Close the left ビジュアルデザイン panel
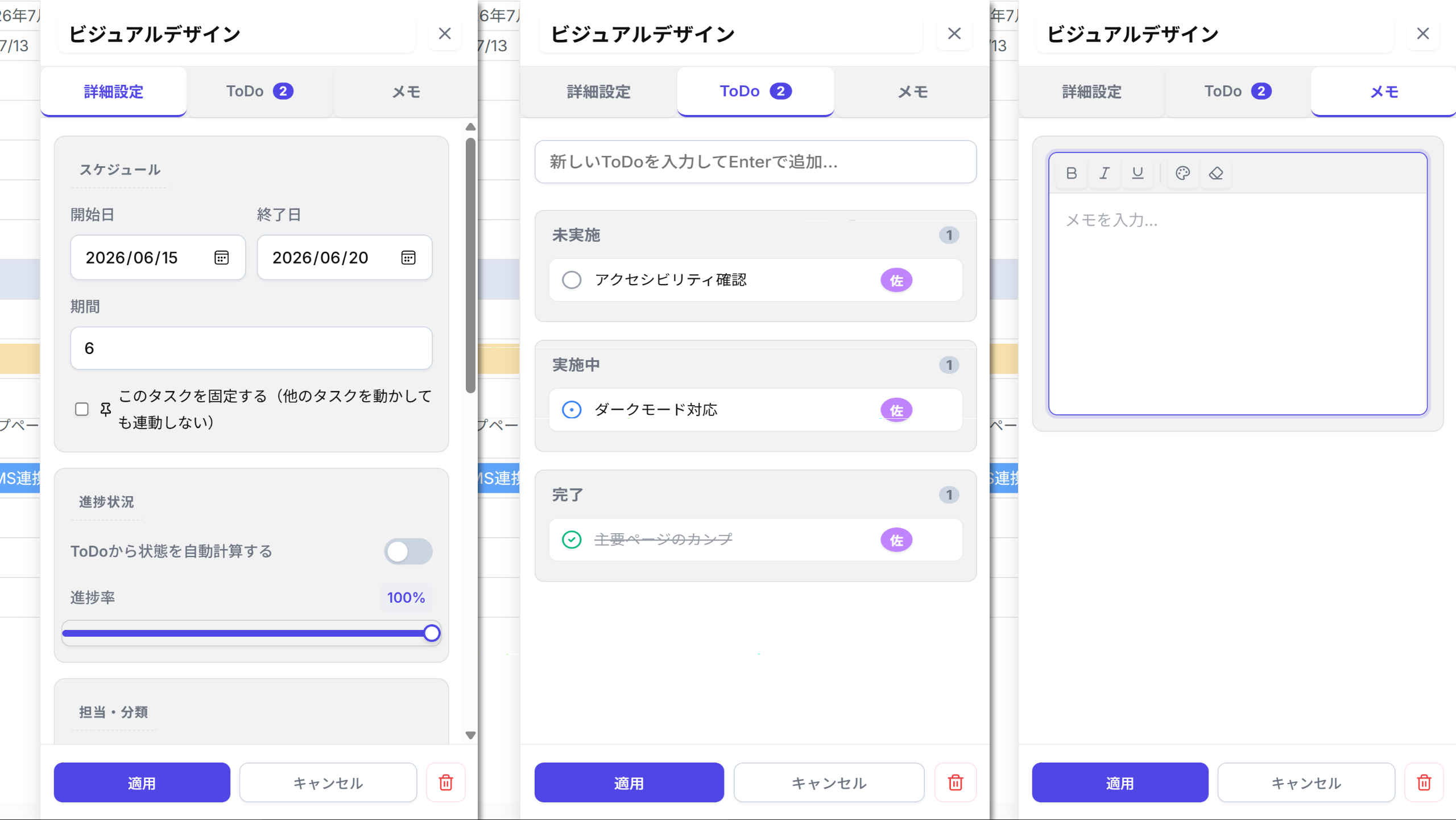Image resolution: width=1456 pixels, height=820 pixels. pos(445,34)
